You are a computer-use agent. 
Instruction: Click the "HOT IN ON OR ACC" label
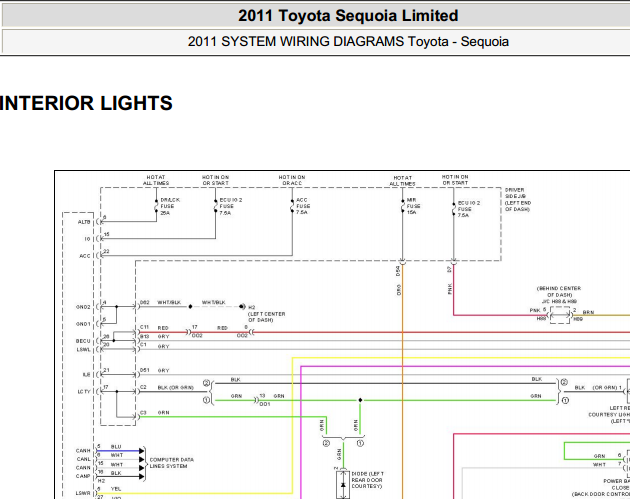coord(292,180)
